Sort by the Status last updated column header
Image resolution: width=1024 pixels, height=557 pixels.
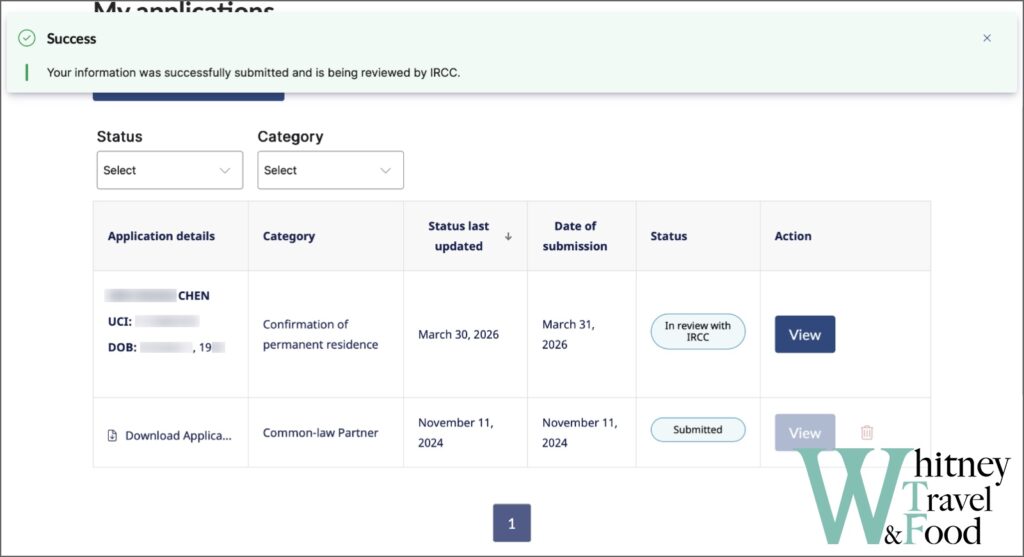[458, 236]
